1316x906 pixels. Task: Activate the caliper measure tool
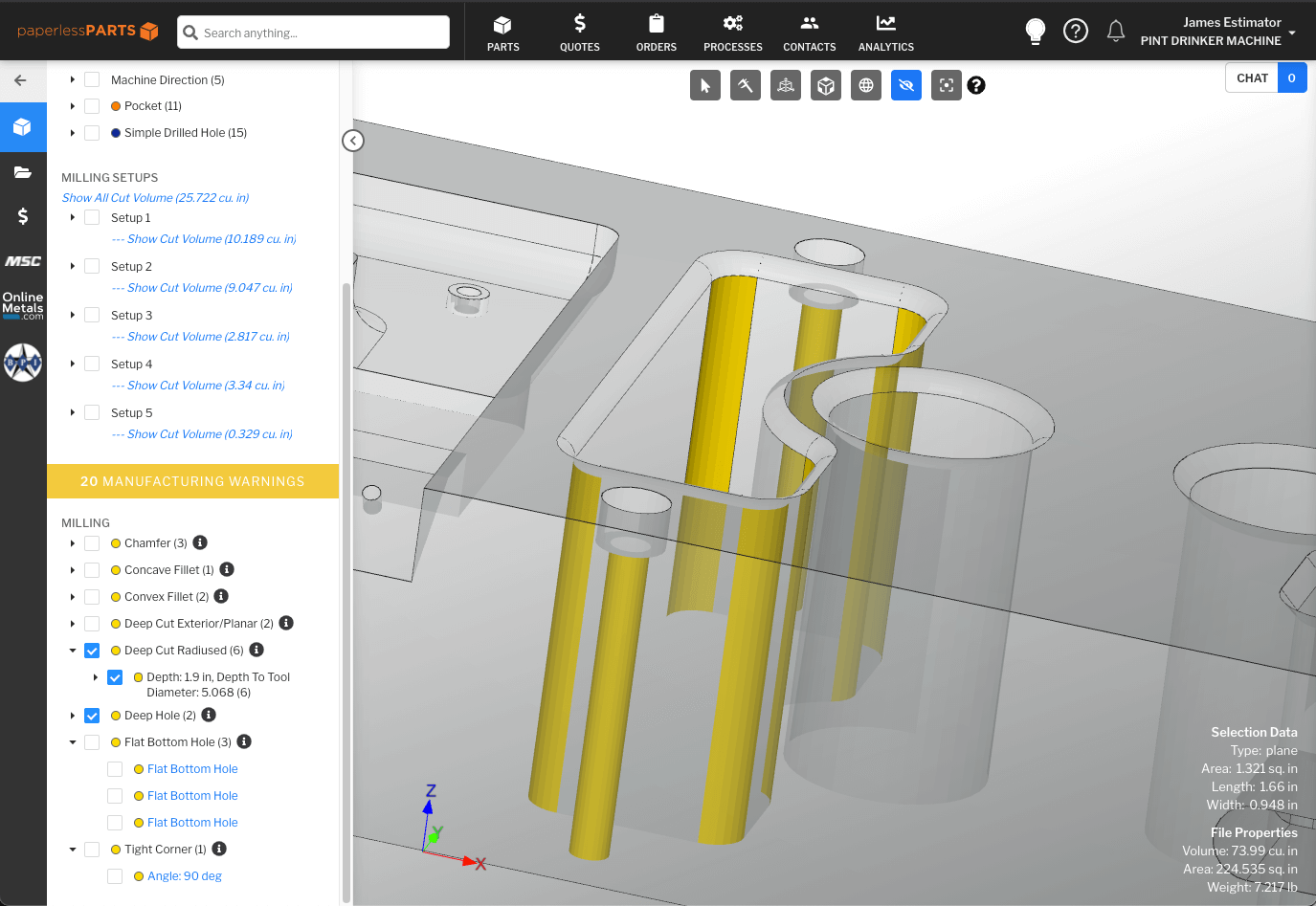[x=746, y=85]
